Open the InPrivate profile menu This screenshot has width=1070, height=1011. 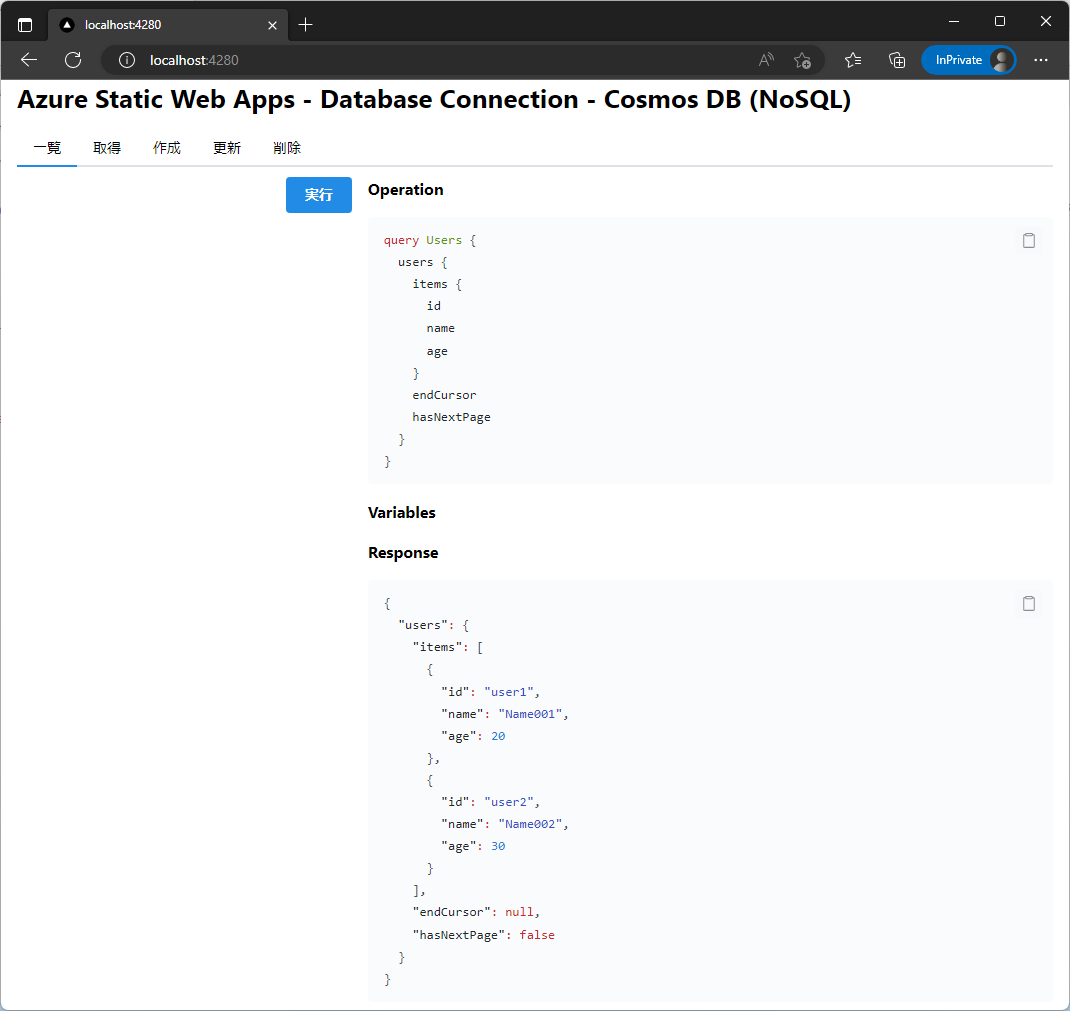(968, 60)
